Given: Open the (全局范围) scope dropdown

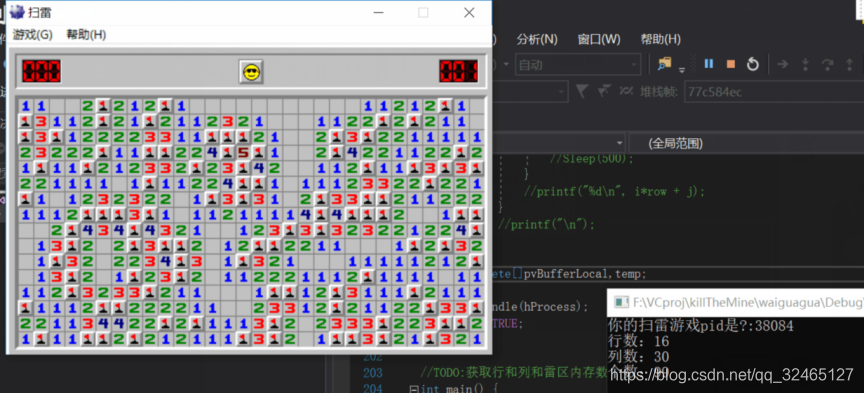Looking at the screenshot, I should 746,144.
